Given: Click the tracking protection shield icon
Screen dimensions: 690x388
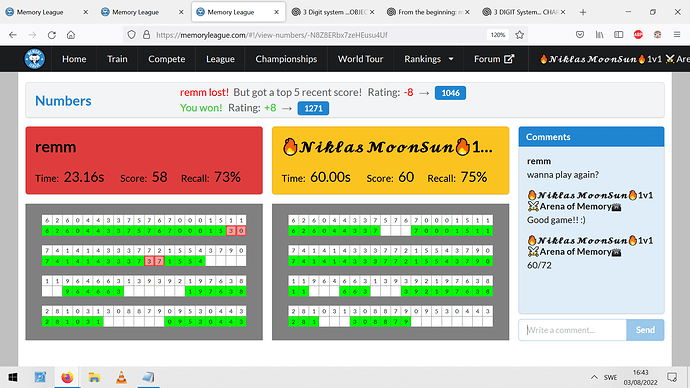Looking at the screenshot, I should [131, 35].
